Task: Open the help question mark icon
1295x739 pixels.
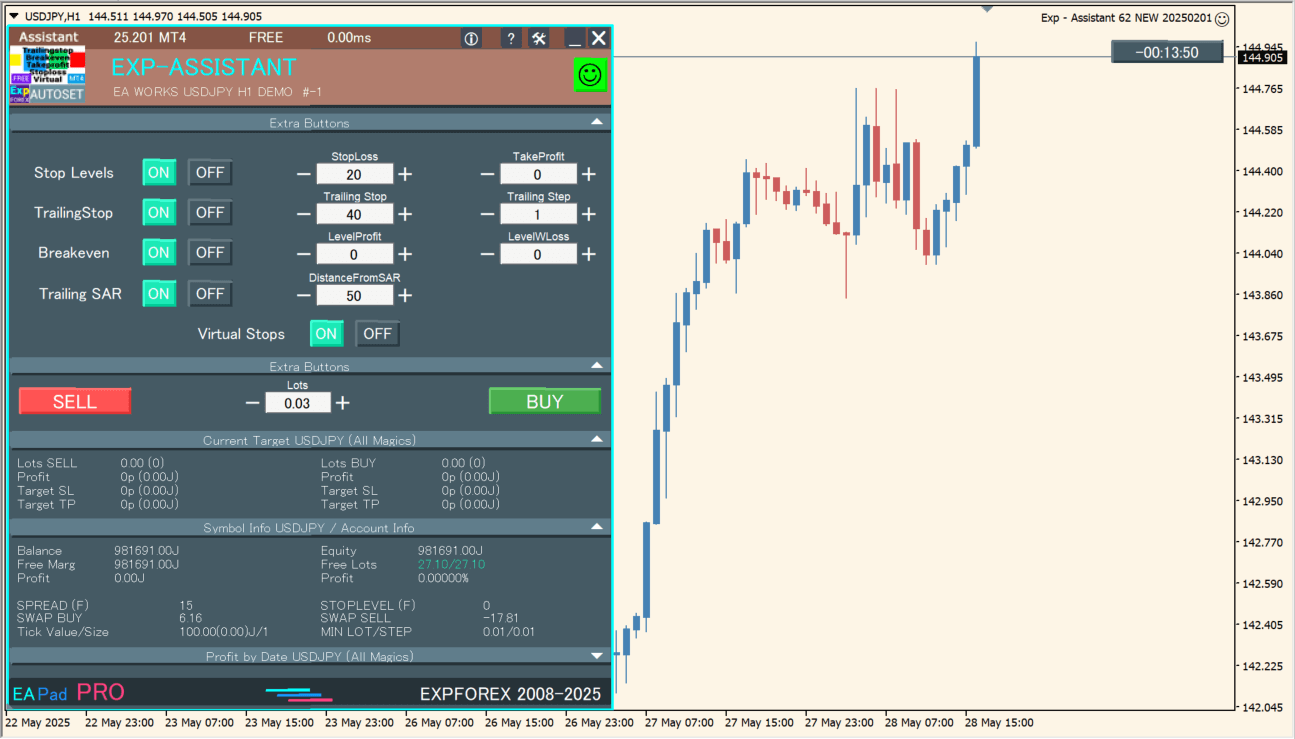Action: coord(511,38)
